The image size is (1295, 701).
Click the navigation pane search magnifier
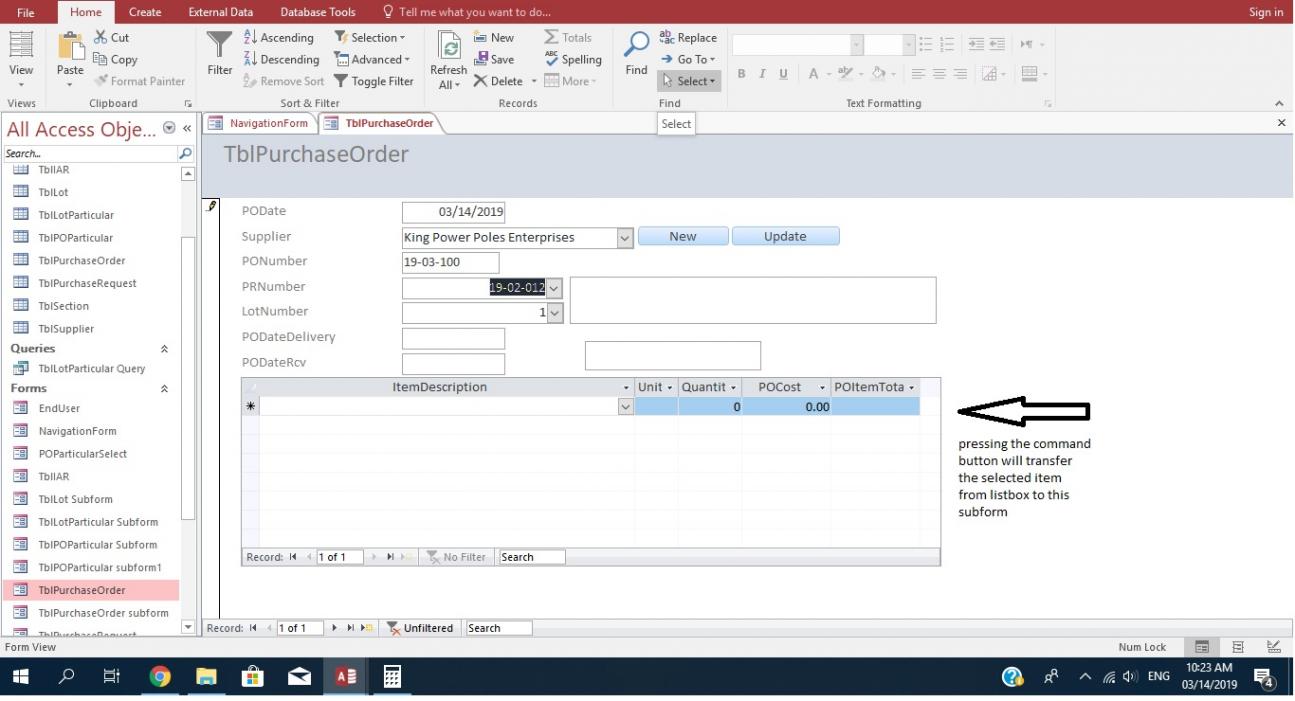pyautogui.click(x=185, y=154)
